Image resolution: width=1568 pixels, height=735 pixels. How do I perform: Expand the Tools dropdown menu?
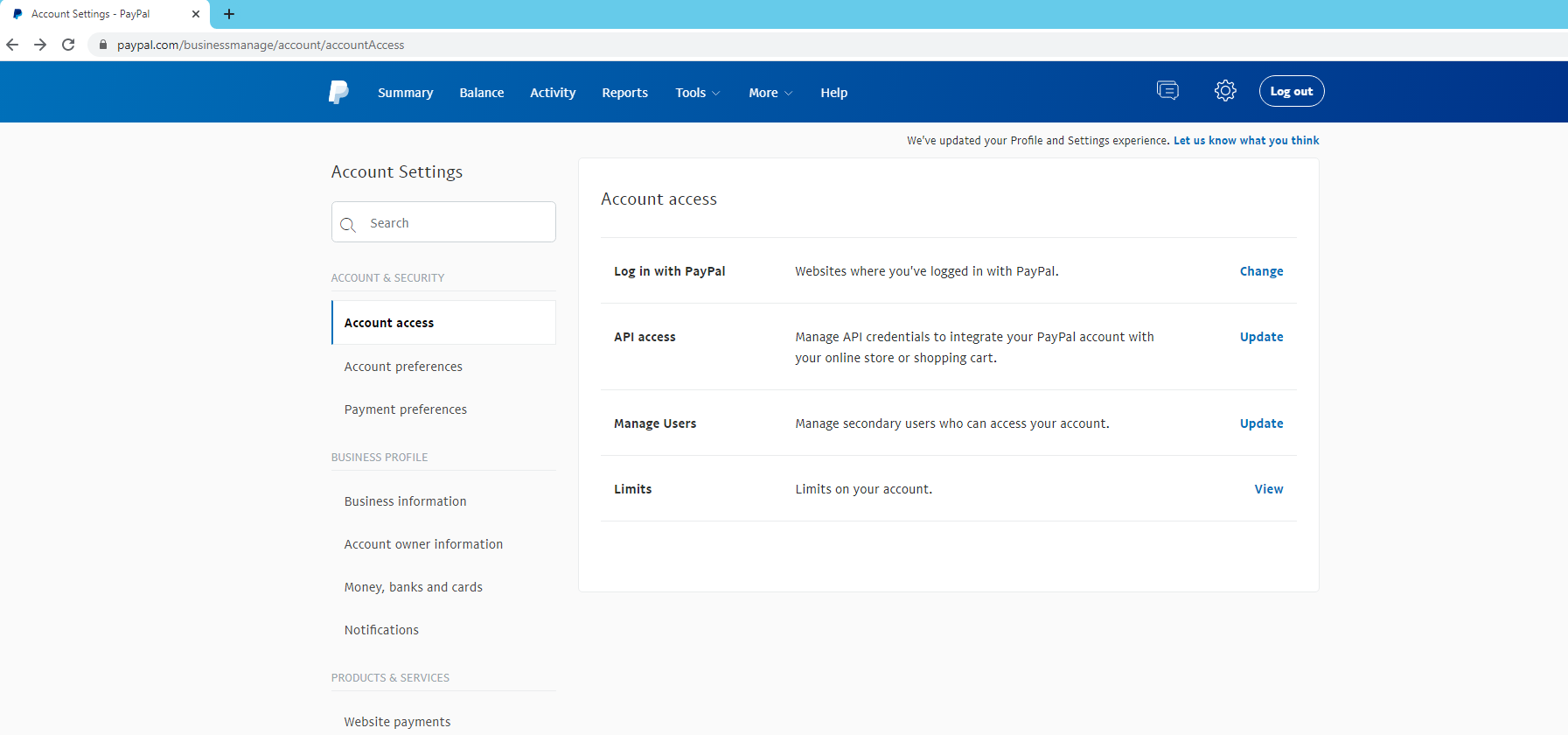698,93
